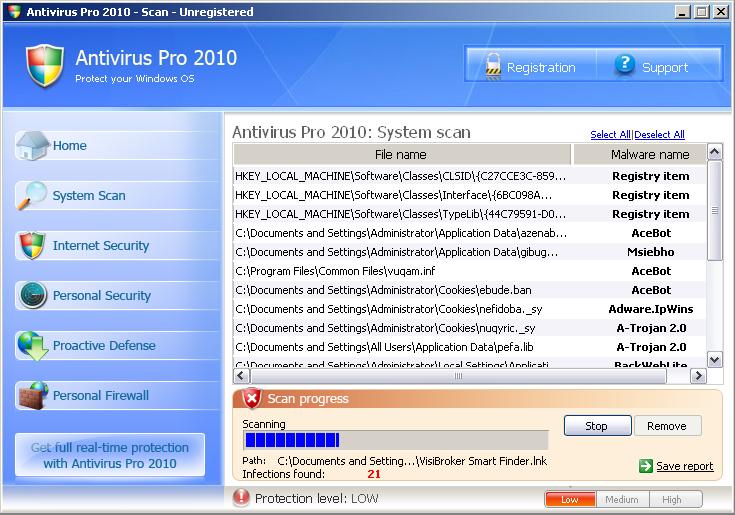Click the padlock icon beside Registration

[493, 66]
